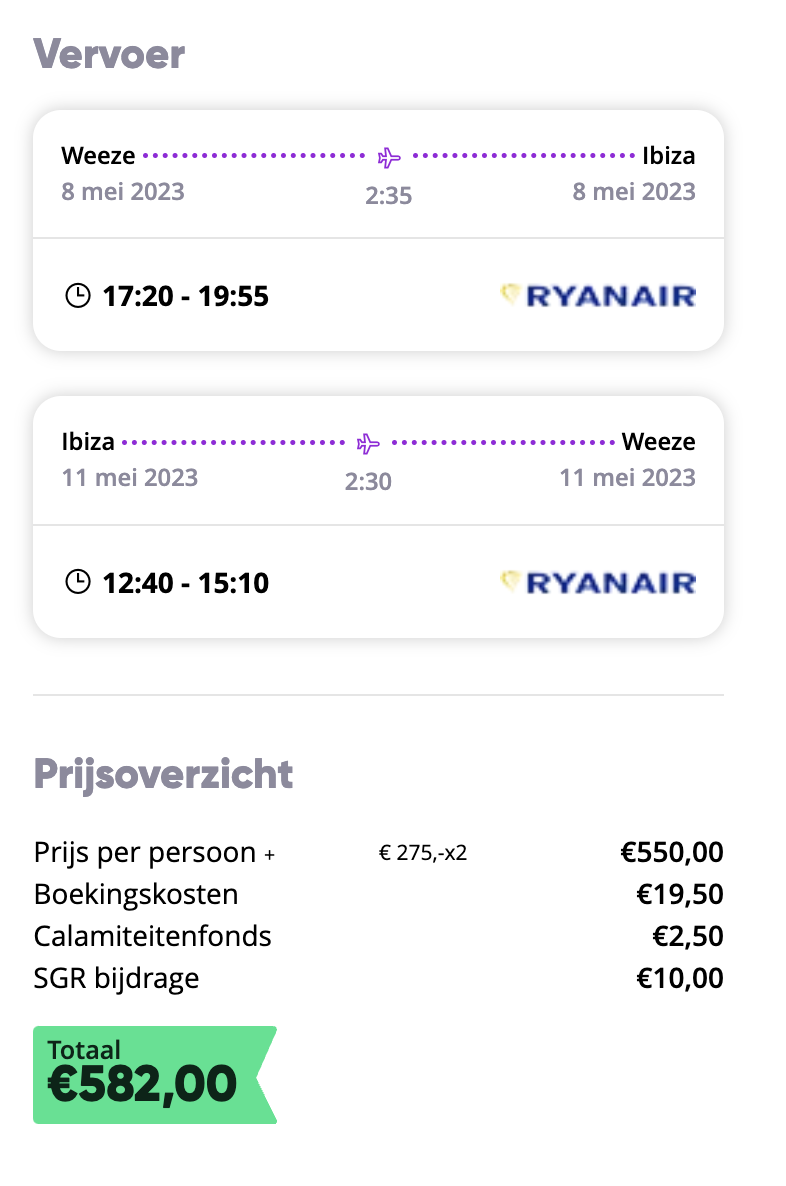786x1186 pixels.
Task: Click the € 275,-x2 price breakdown
Action: pyautogui.click(x=423, y=853)
